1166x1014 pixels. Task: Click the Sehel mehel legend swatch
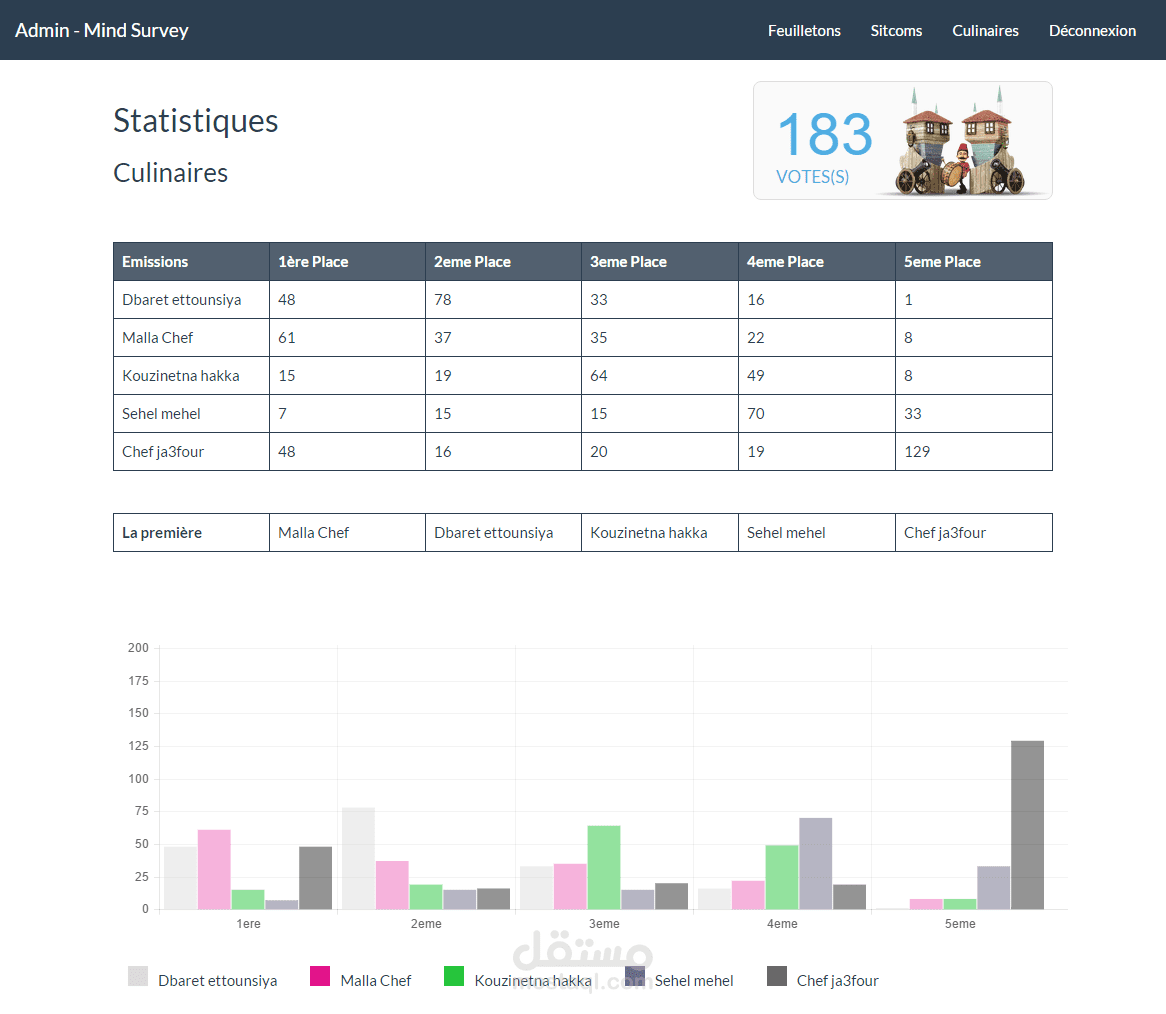coord(634,976)
